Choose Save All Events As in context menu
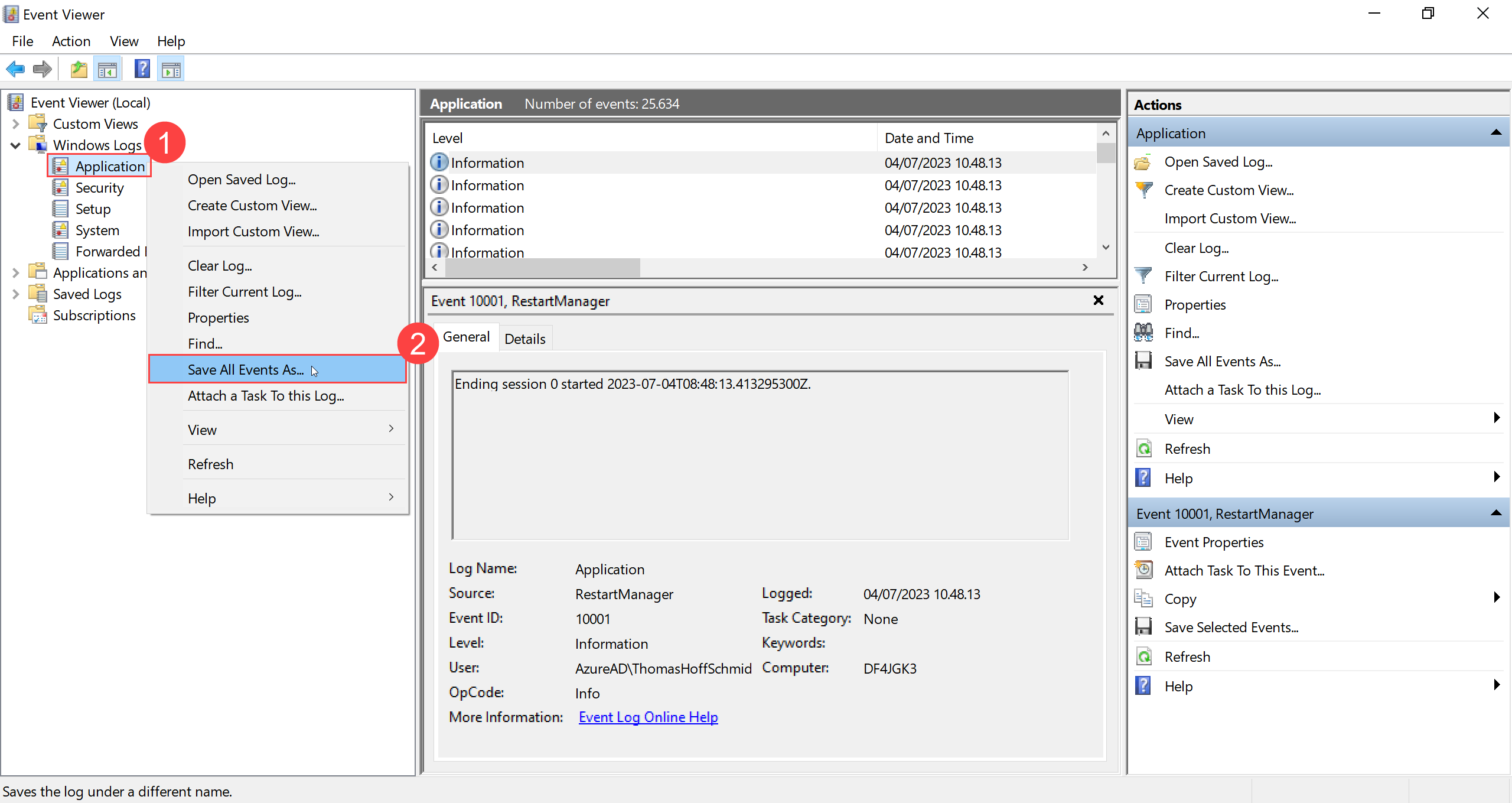Screen dimensions: 1512x803 tap(246, 369)
